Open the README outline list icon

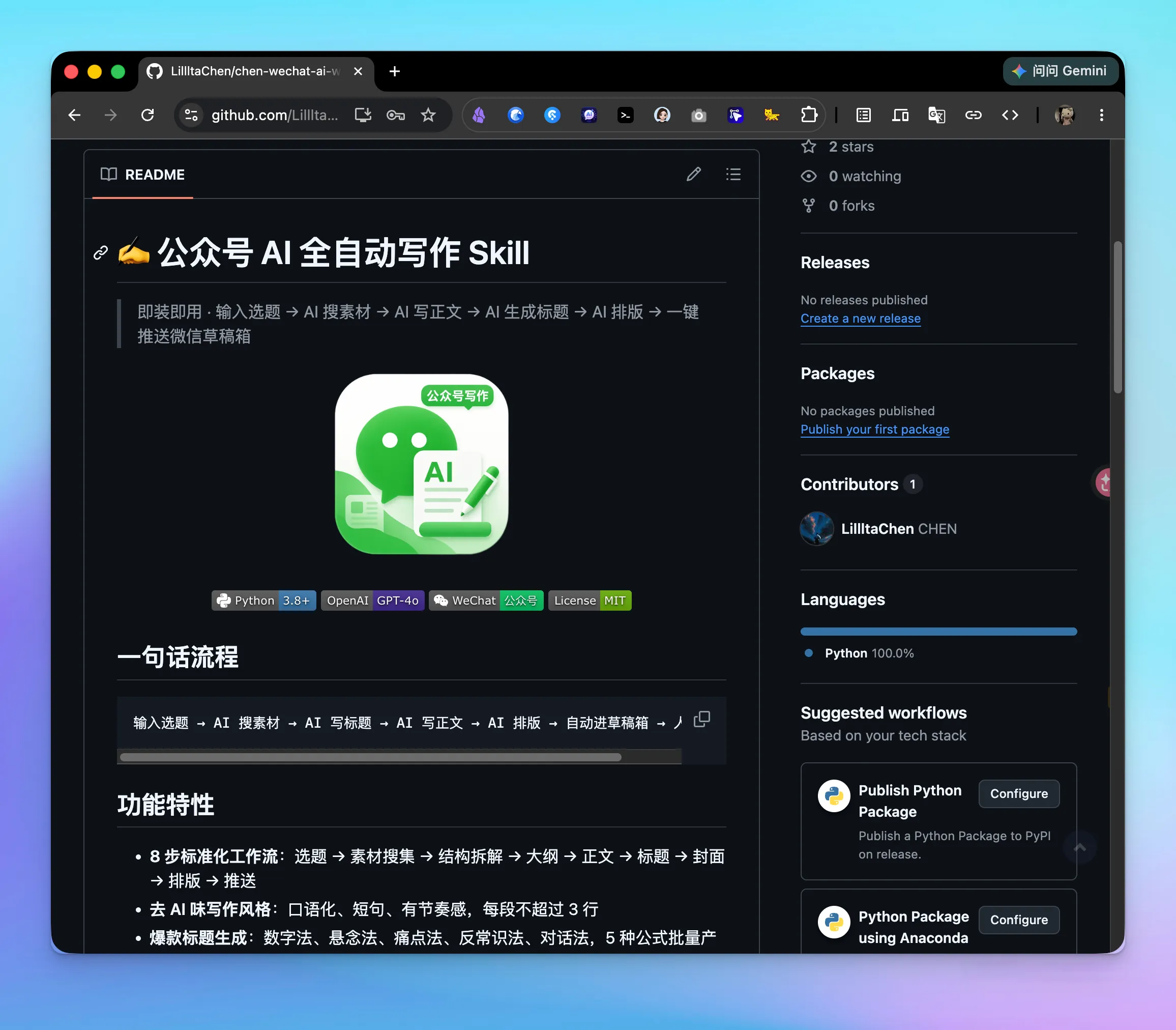point(733,174)
